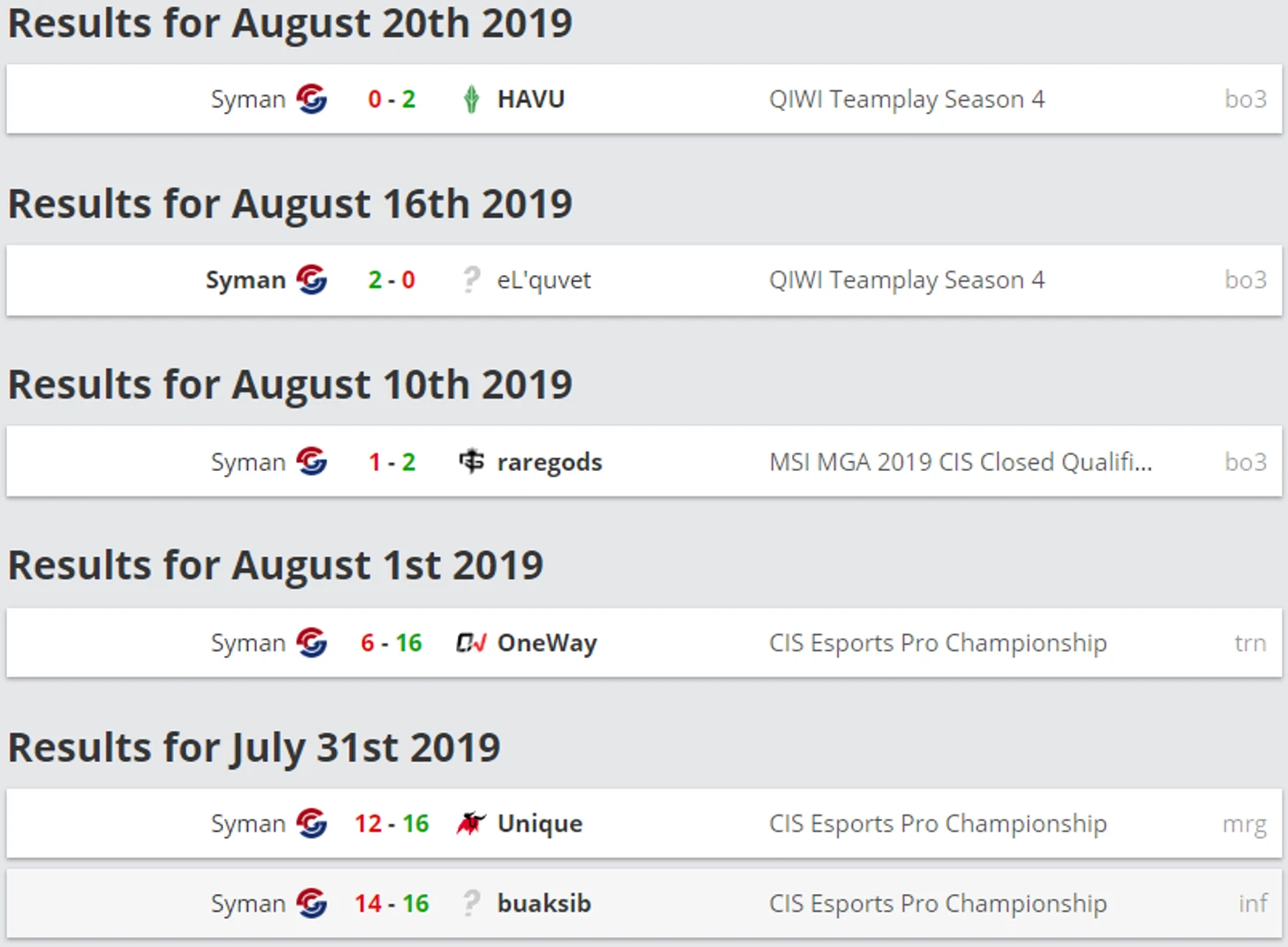Click the OneWay team logo
This screenshot has width=1288, height=947.
click(471, 643)
